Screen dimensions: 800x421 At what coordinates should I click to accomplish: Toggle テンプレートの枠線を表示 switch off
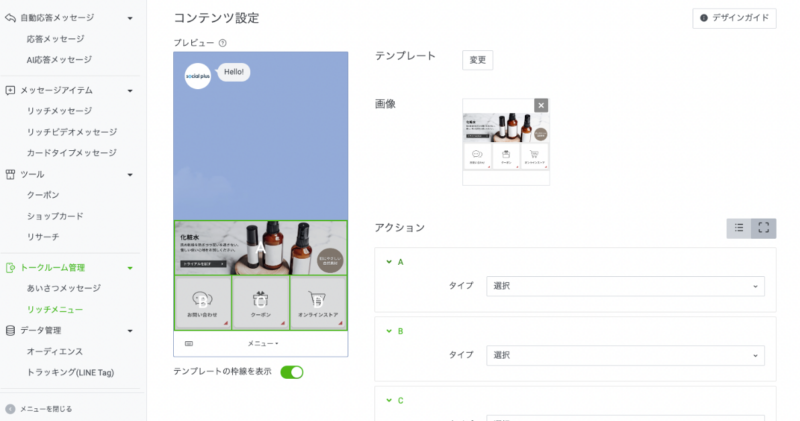pos(292,372)
